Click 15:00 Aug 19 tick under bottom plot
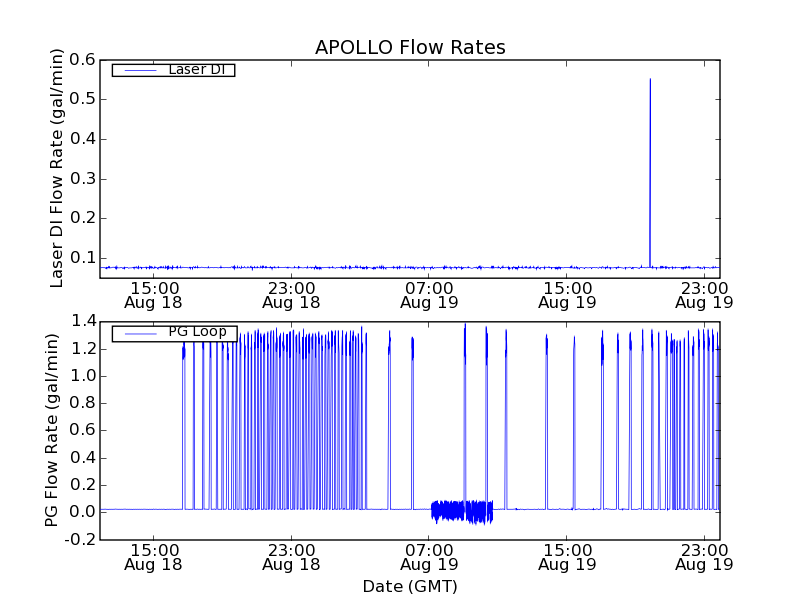 click(566, 556)
